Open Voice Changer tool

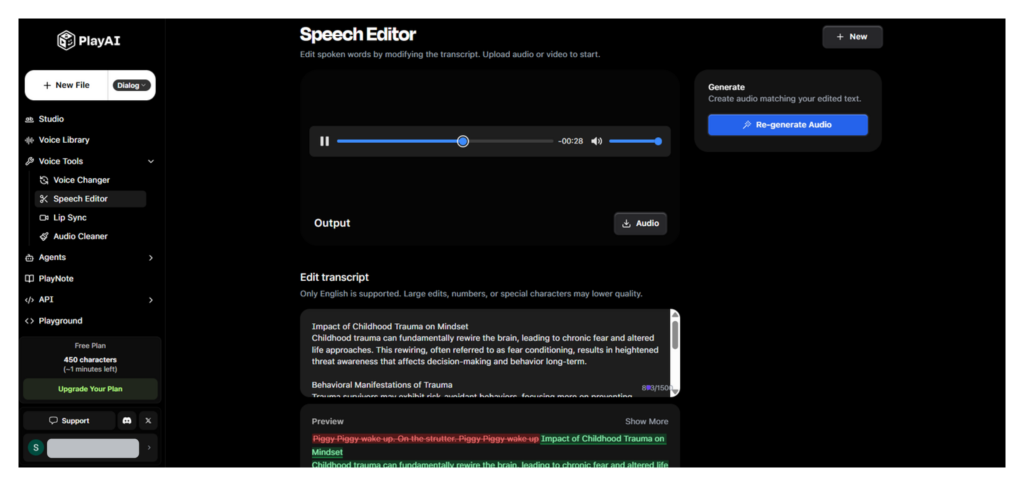click(x=81, y=180)
